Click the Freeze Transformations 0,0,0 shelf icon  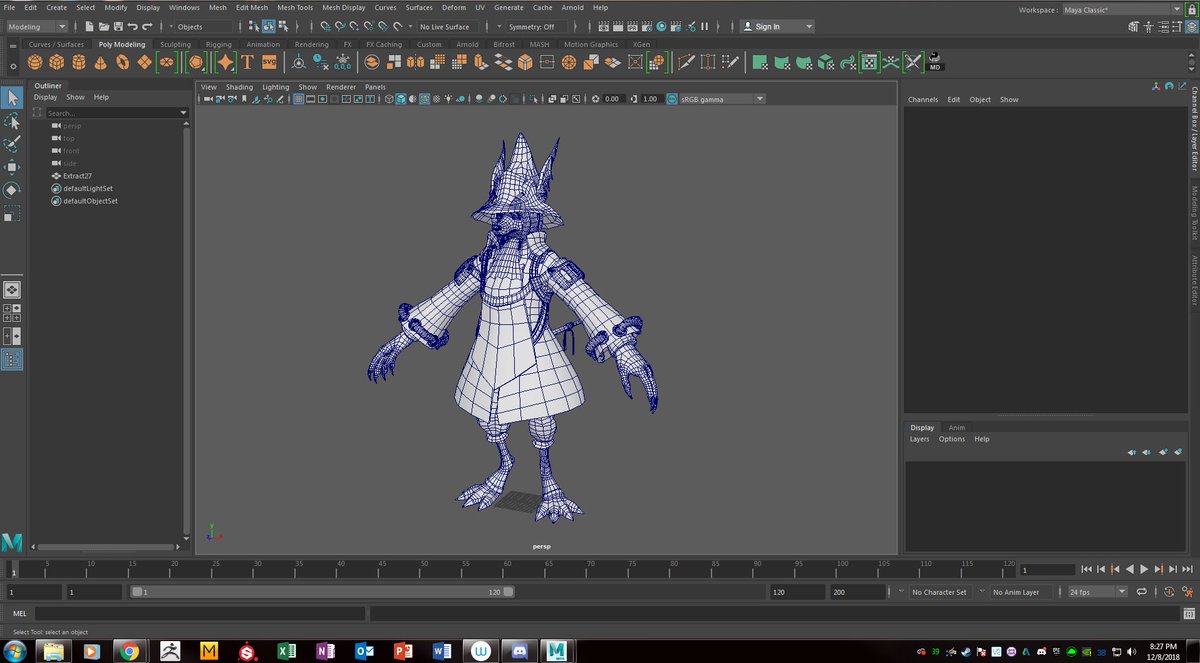[x=343, y=62]
